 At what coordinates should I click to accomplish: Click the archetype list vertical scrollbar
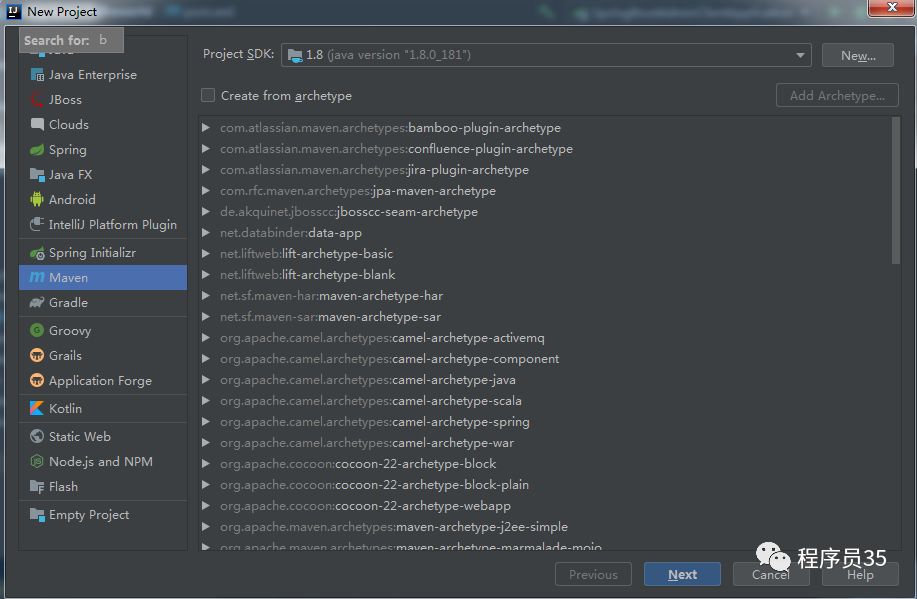click(895, 191)
